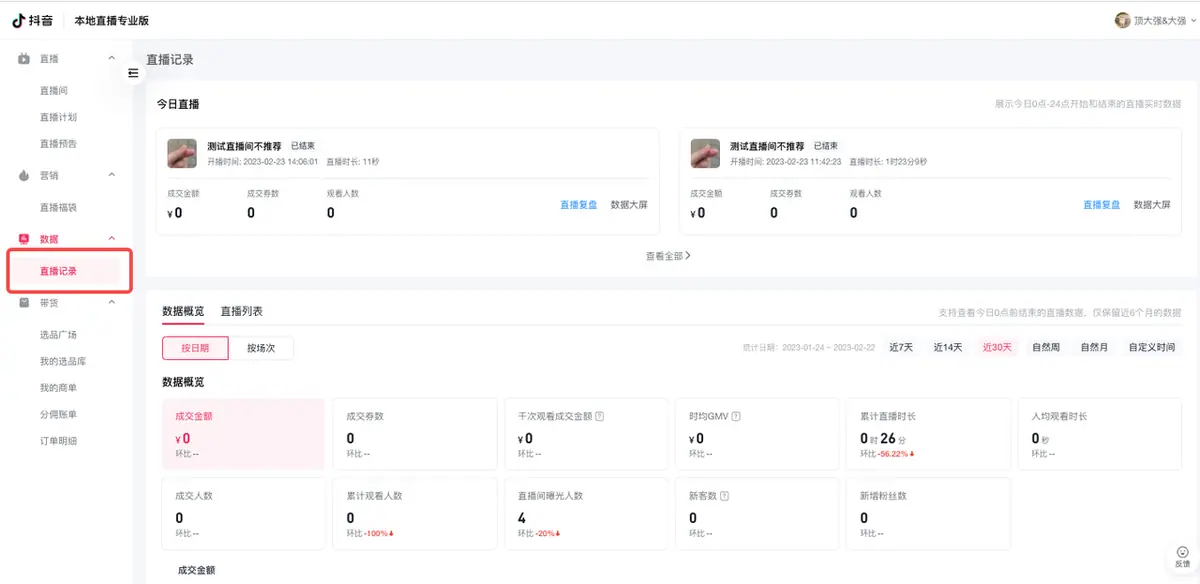Open 直播预告 in the sidebar
Viewport: 1200px width, 584px height.
[58, 143]
